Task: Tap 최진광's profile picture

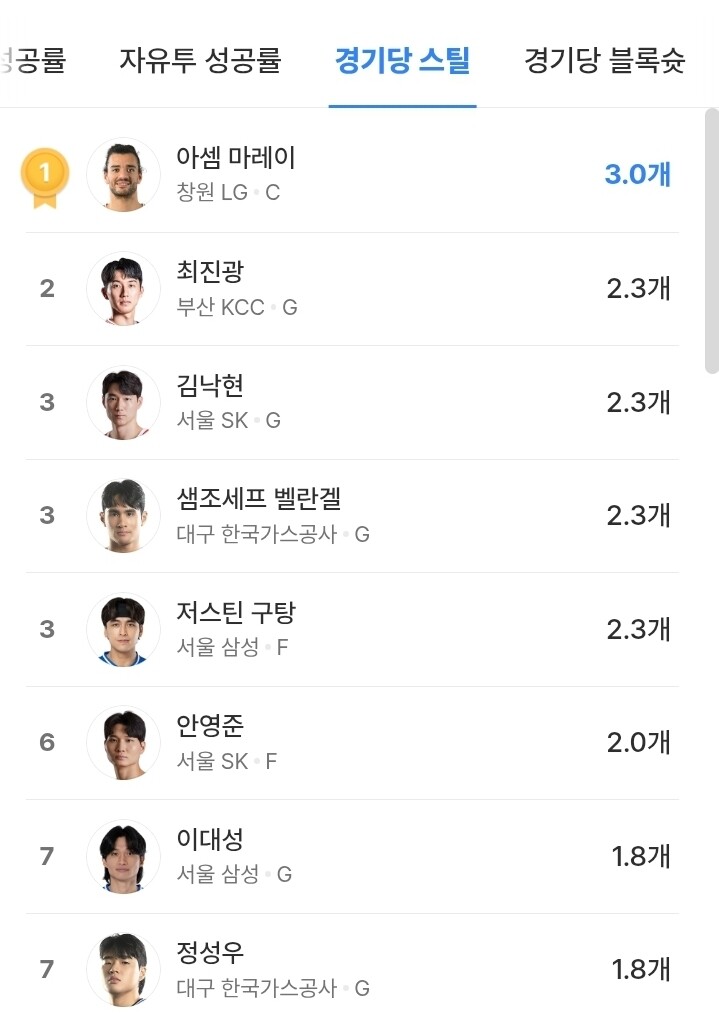Action: [x=123, y=289]
